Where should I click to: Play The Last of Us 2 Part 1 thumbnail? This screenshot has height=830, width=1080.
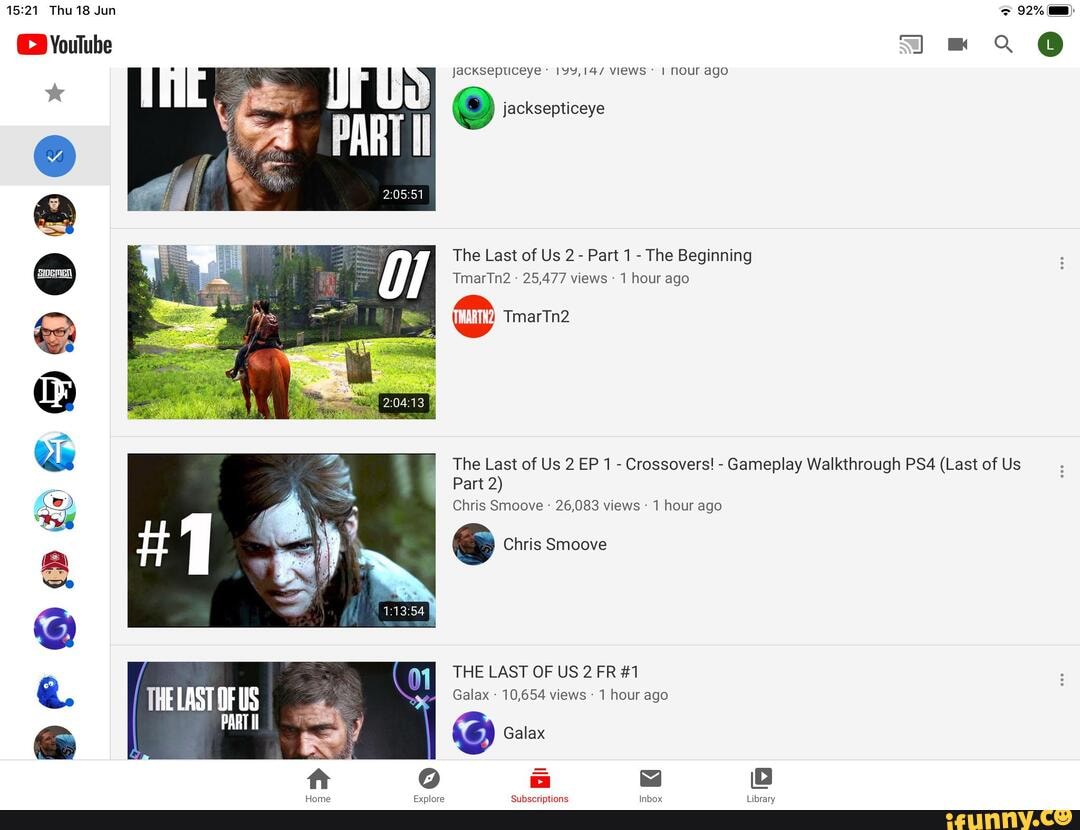(x=280, y=331)
